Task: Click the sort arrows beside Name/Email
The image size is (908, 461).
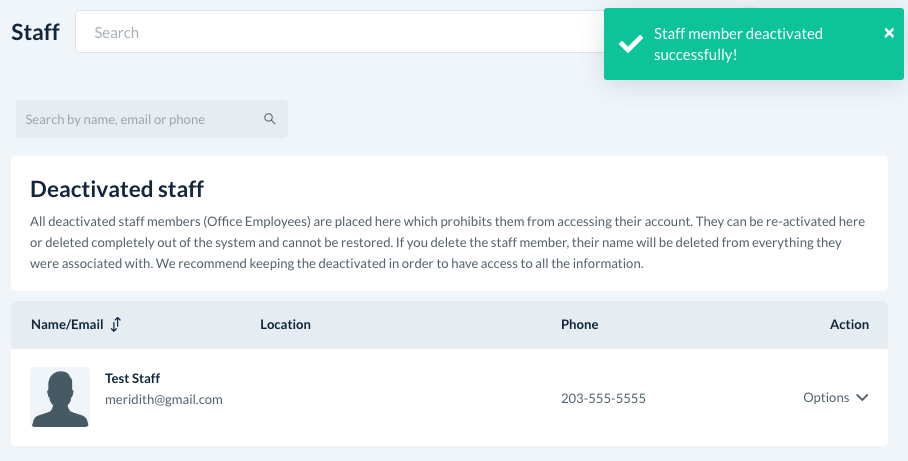Action: click(116, 324)
